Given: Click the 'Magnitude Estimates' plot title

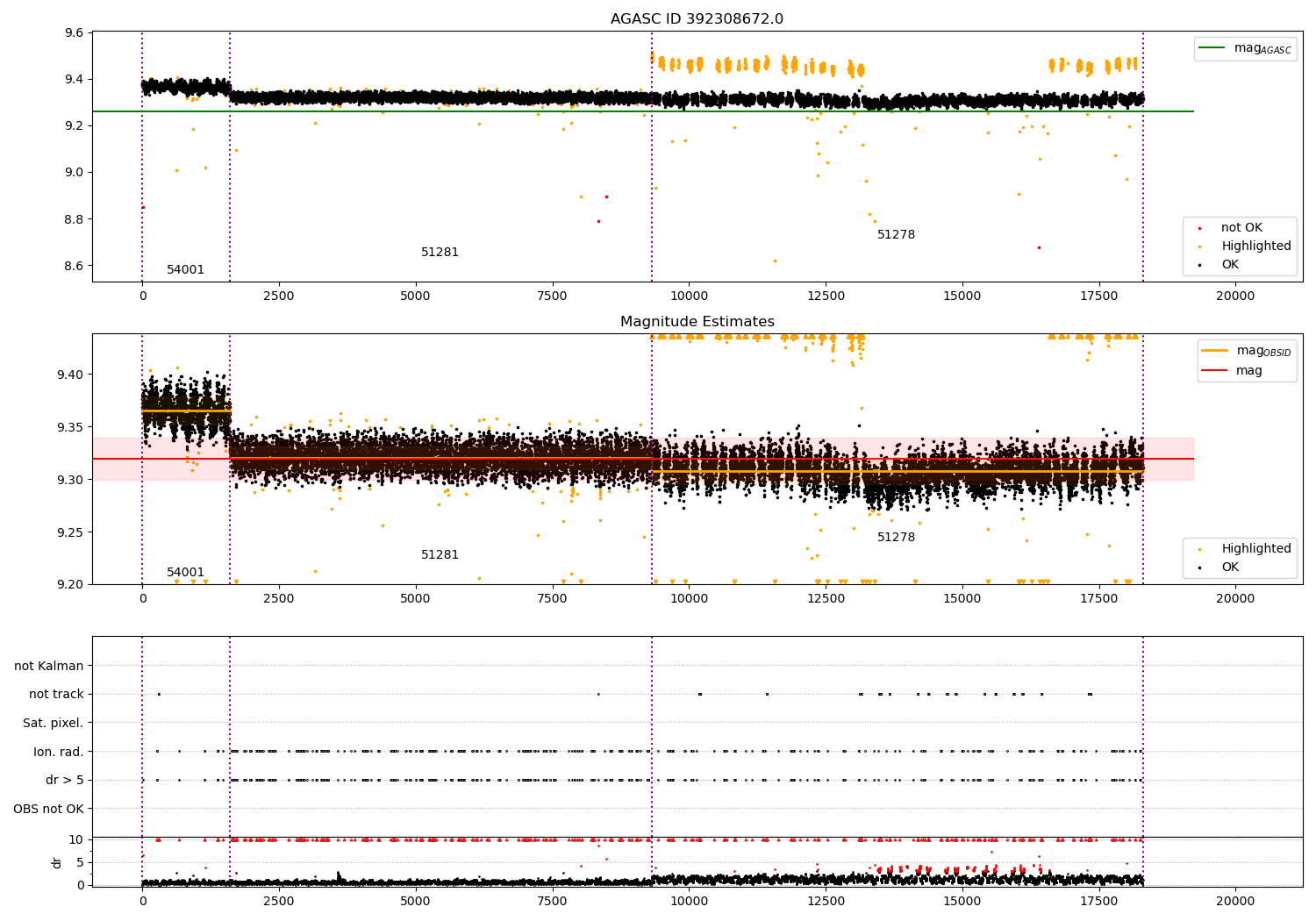Looking at the screenshot, I should (x=697, y=322).
